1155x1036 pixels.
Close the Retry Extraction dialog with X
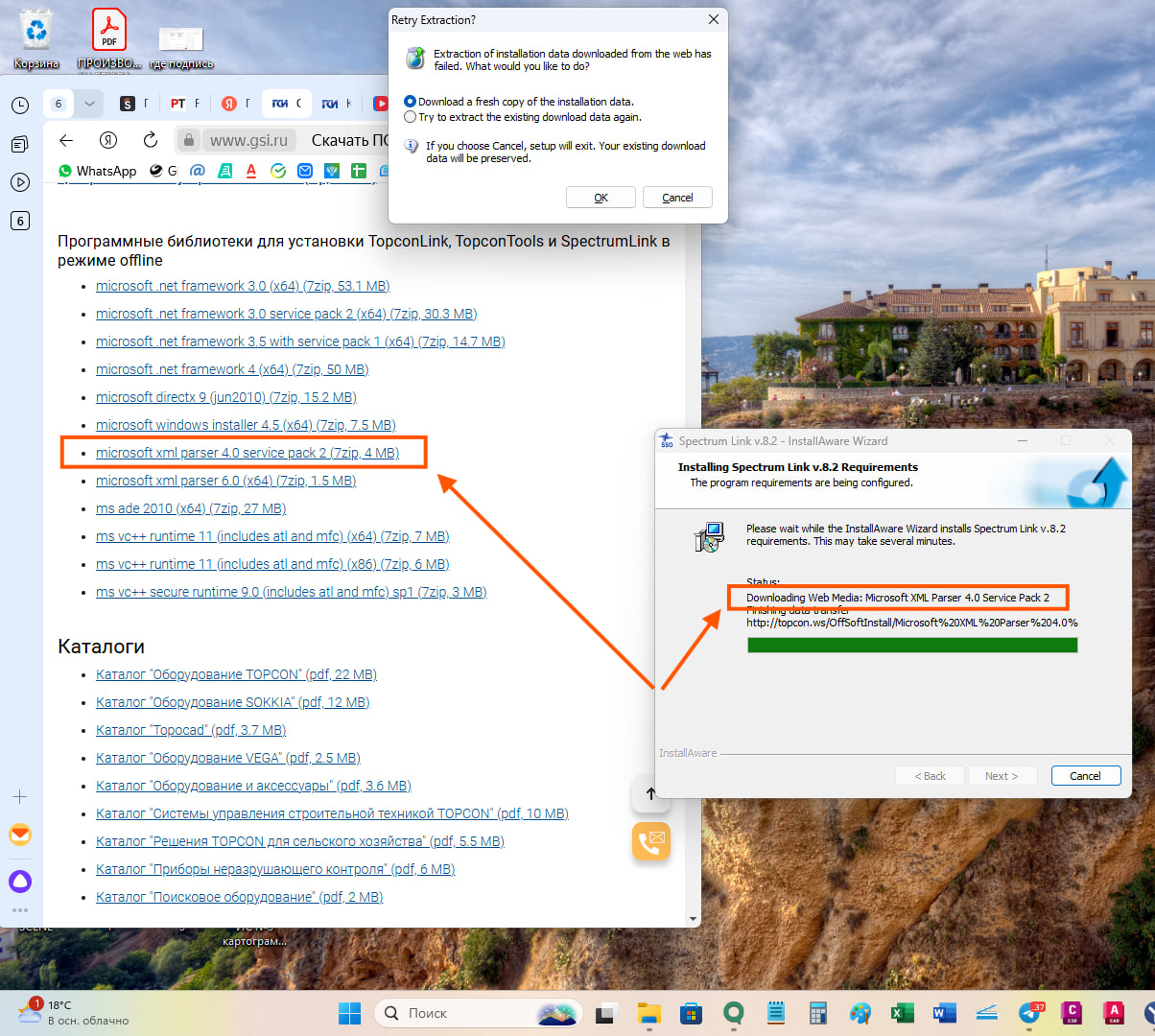[713, 19]
